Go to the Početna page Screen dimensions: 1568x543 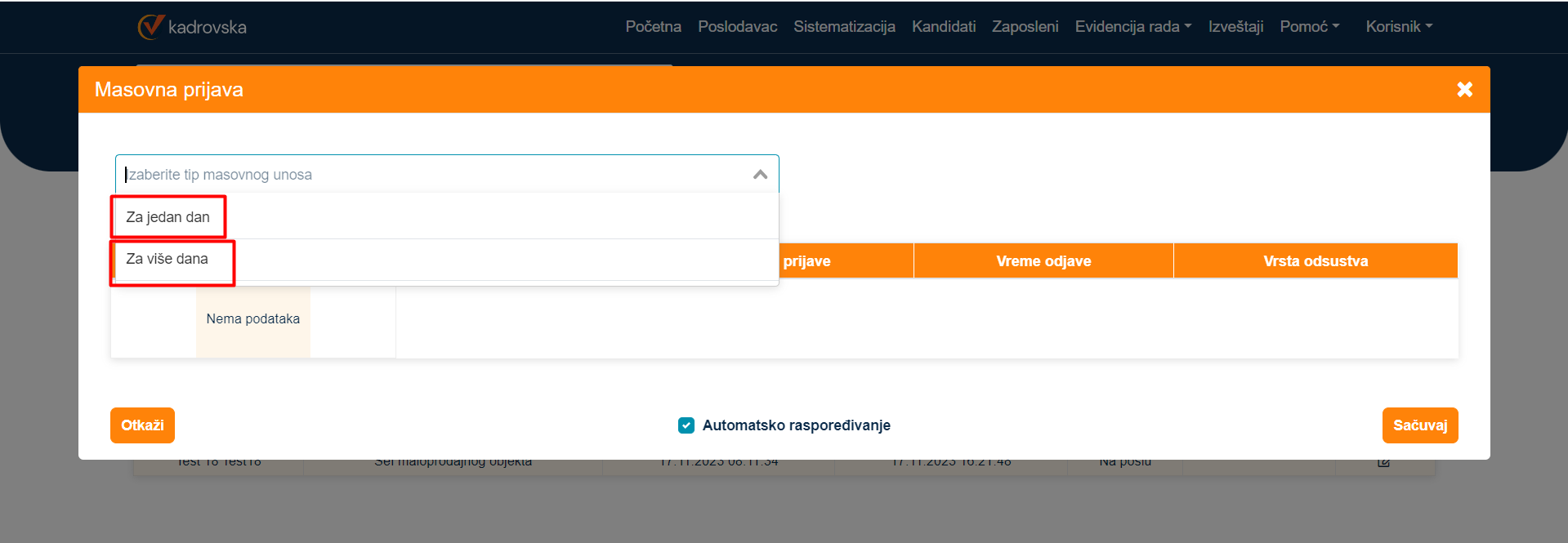pyautogui.click(x=653, y=27)
